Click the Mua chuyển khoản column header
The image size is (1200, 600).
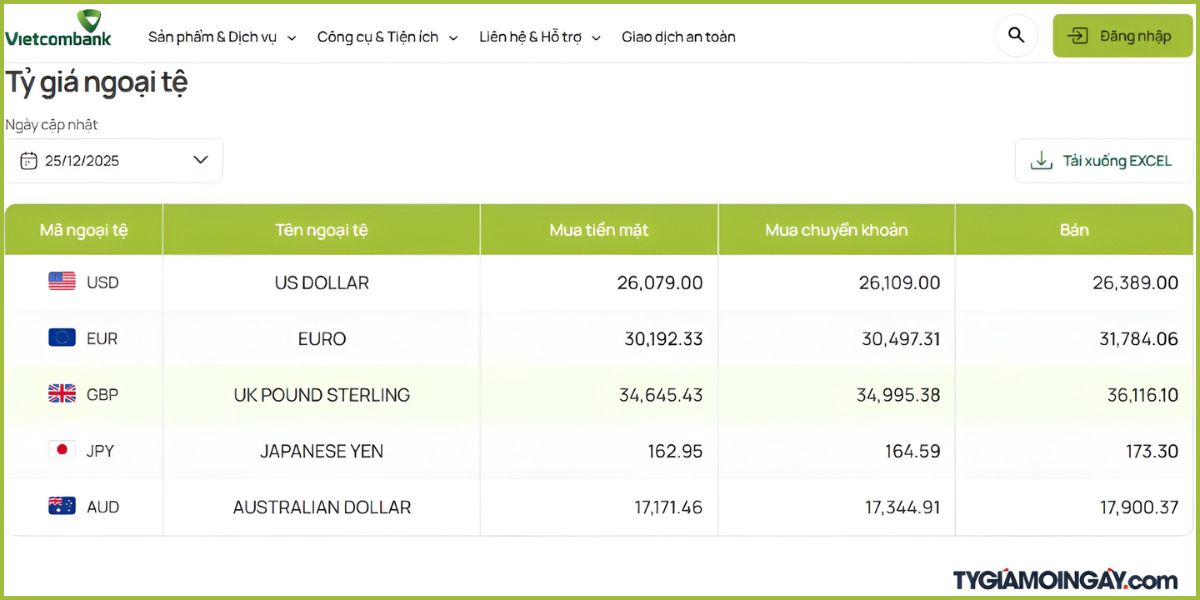pos(836,230)
